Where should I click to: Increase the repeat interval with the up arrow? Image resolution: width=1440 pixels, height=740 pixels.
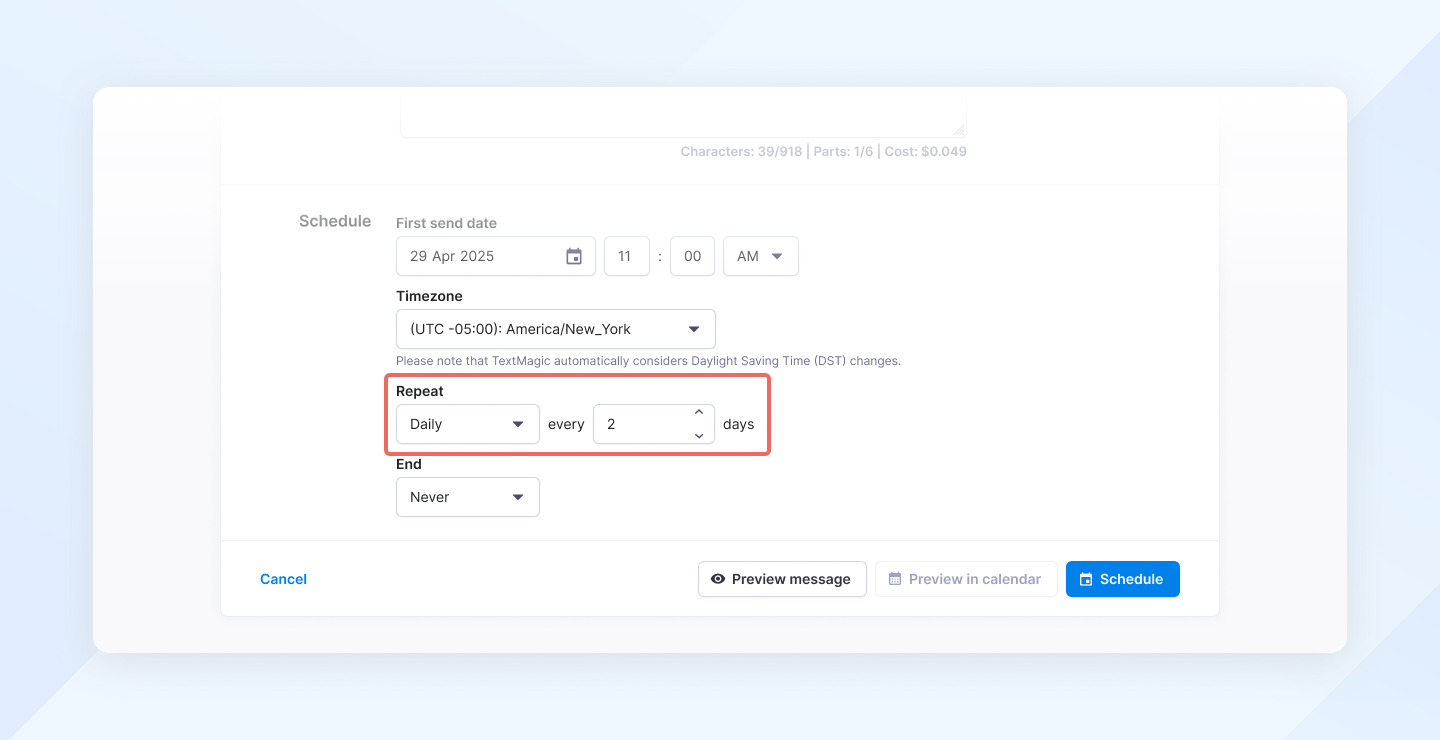[699, 413]
